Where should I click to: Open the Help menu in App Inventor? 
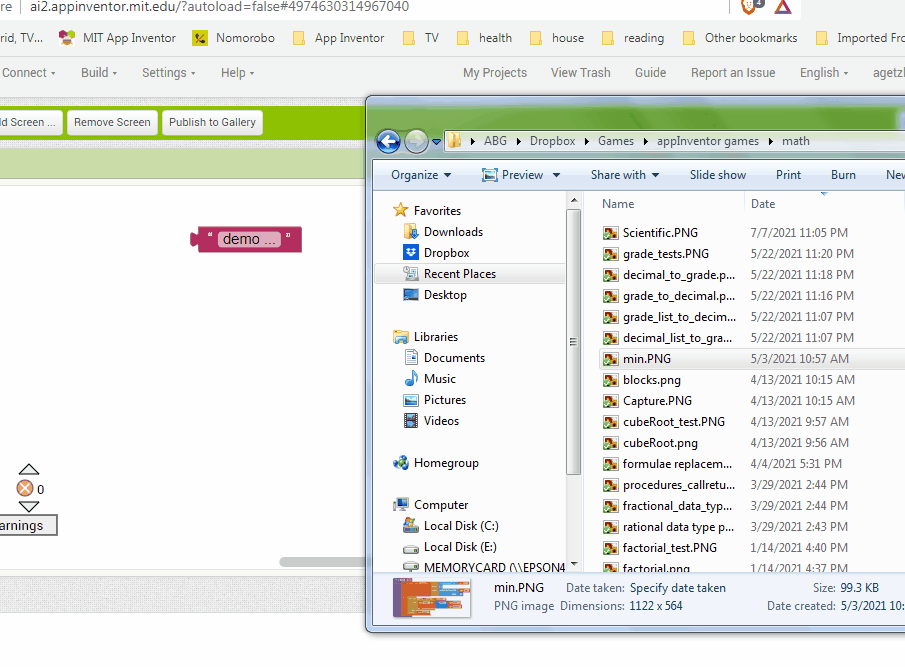[237, 73]
